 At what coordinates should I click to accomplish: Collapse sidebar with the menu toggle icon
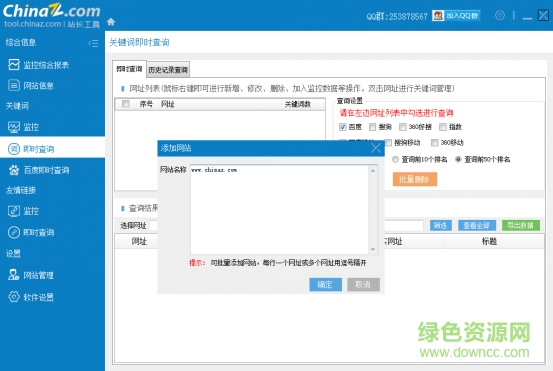click(93, 43)
